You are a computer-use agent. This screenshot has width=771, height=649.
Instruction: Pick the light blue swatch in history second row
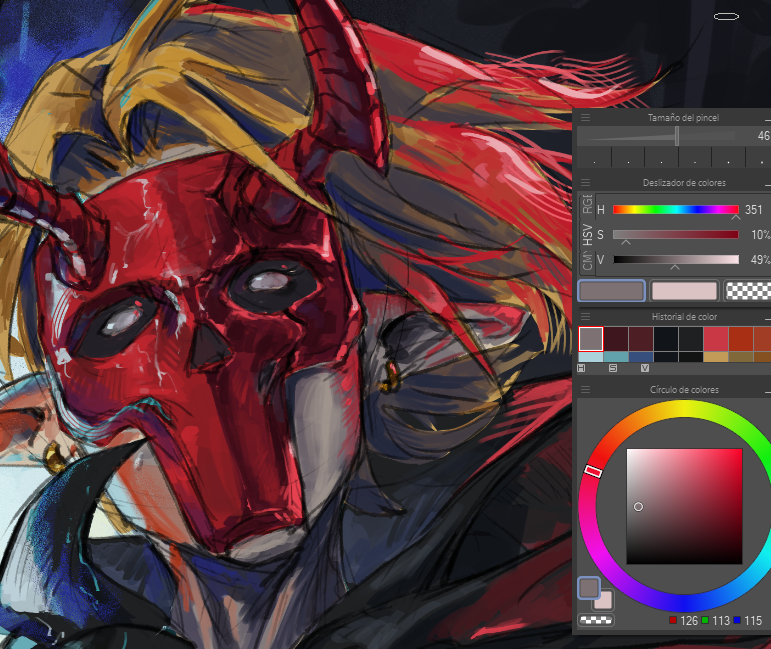point(591,357)
